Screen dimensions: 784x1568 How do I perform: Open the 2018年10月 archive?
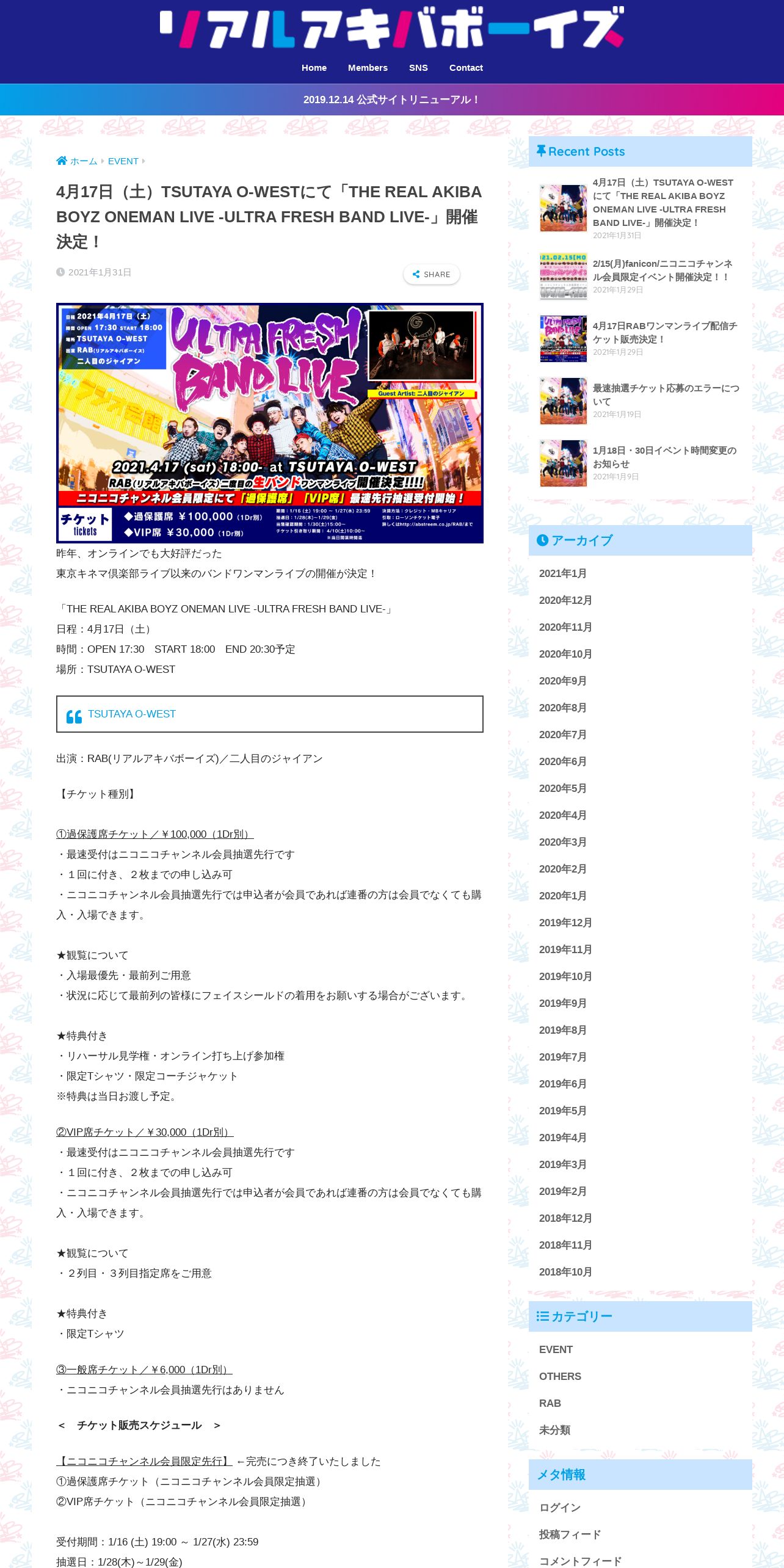pos(565,1272)
